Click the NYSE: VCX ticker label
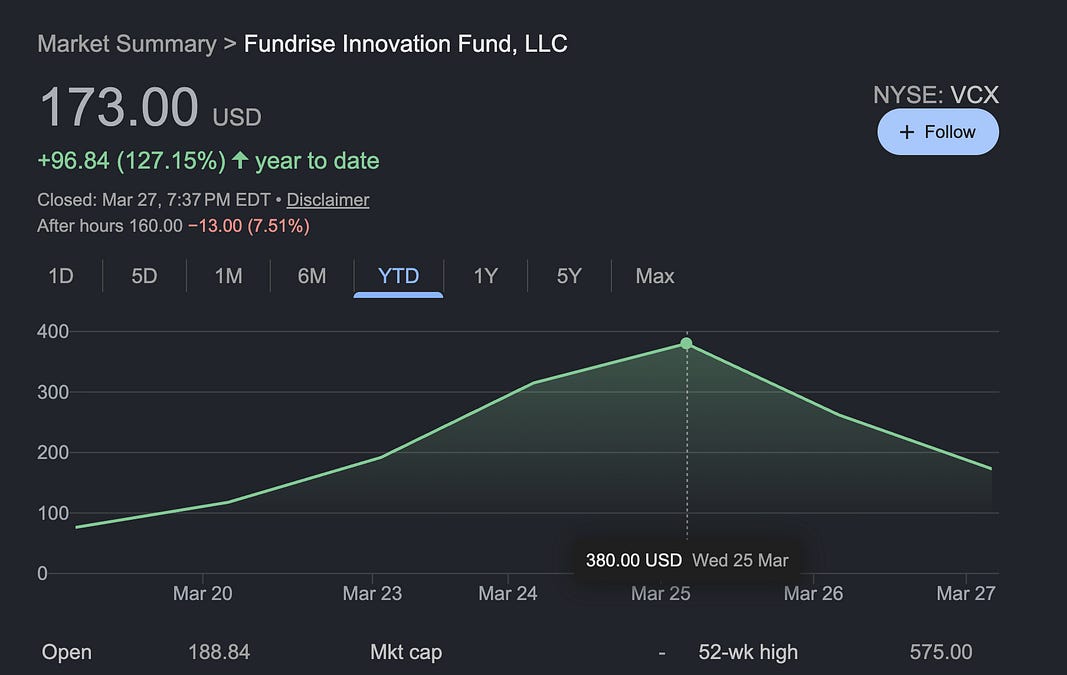 pos(936,95)
